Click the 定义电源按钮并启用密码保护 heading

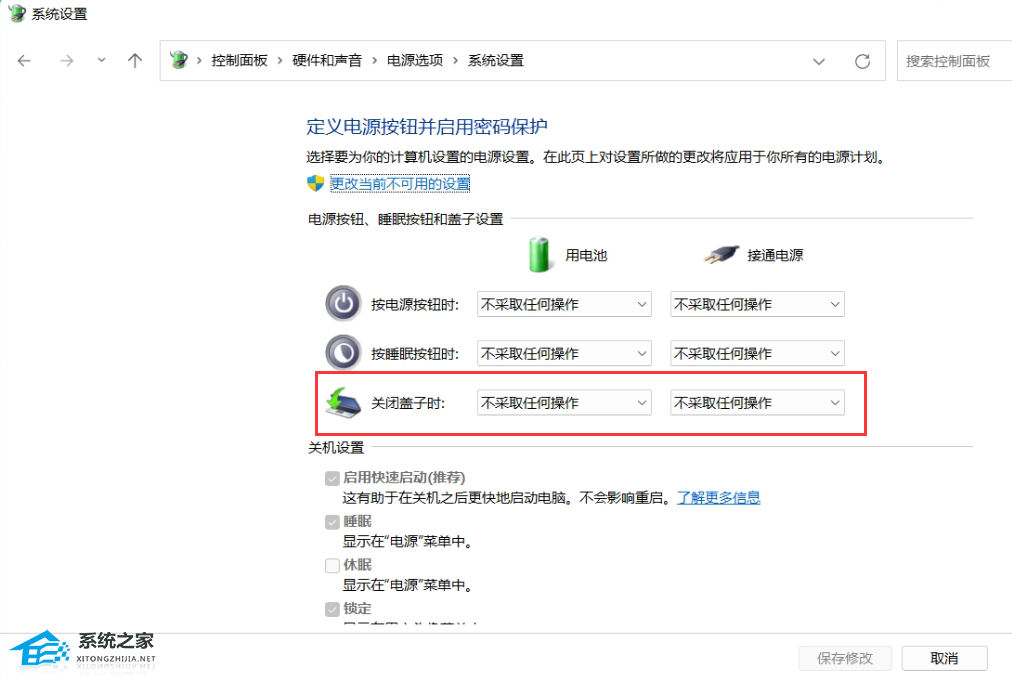pyautogui.click(x=427, y=126)
